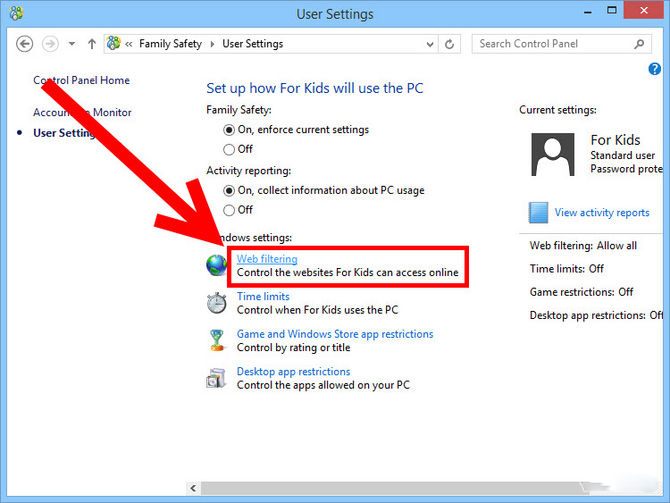This screenshot has width=670, height=503.
Task: Click the trophy game restrictions icon
Action: (x=217, y=340)
